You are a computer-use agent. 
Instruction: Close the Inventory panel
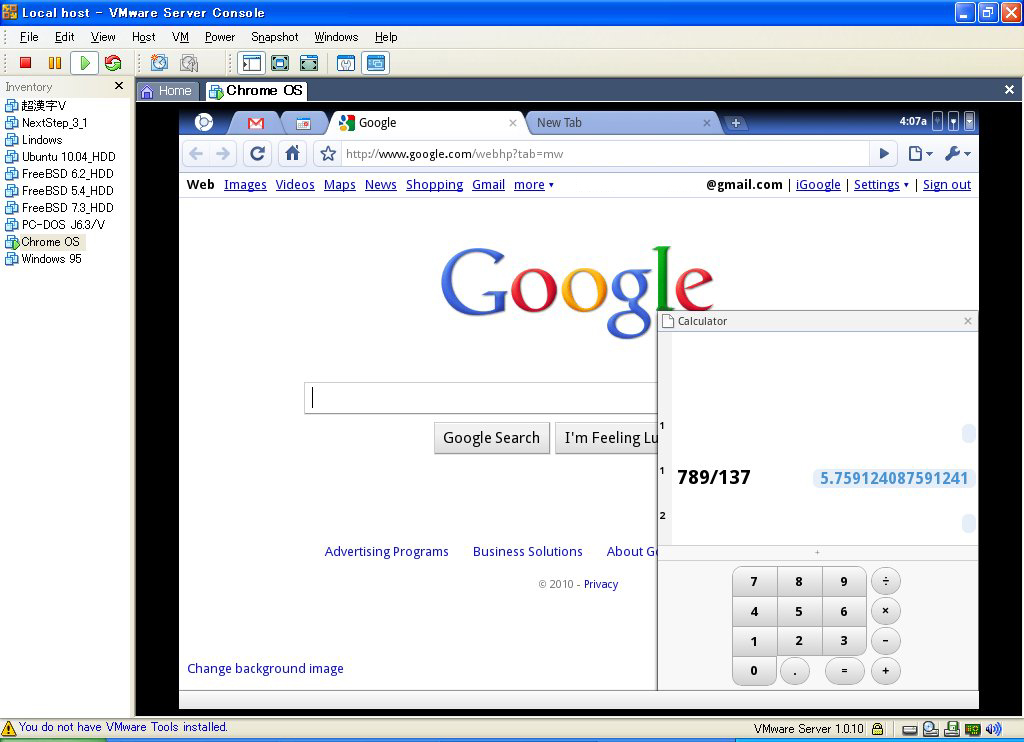point(119,86)
